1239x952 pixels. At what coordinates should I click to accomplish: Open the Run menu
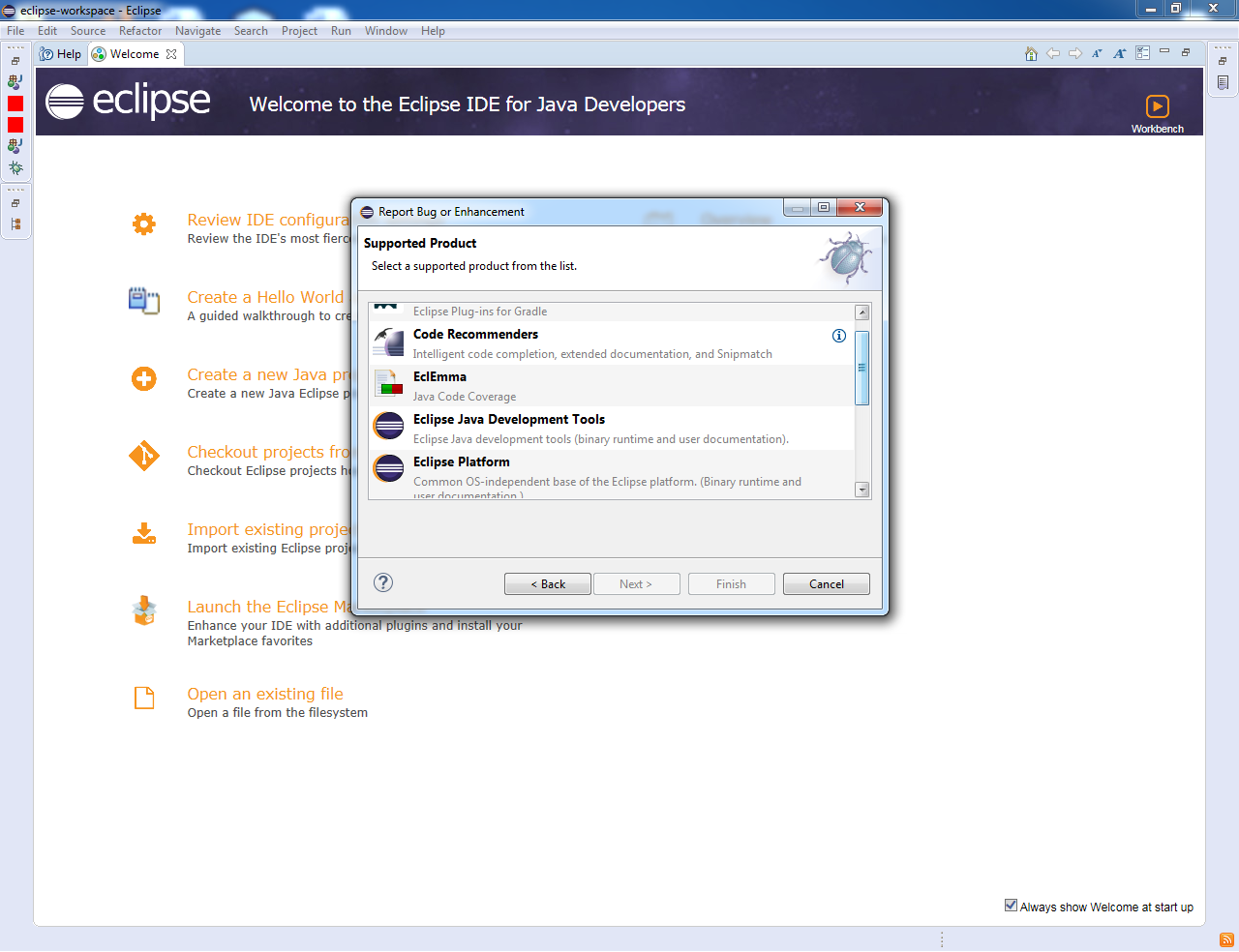click(341, 31)
